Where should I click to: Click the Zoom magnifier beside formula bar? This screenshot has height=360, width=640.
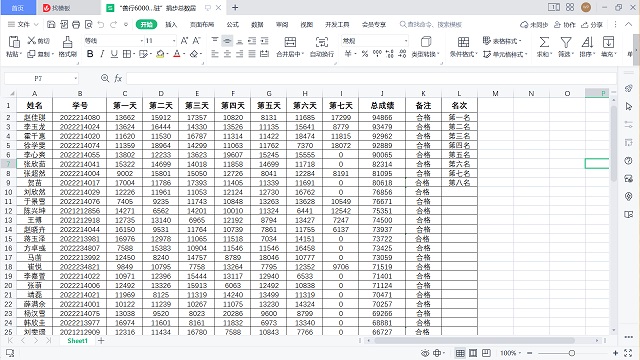click(105, 78)
